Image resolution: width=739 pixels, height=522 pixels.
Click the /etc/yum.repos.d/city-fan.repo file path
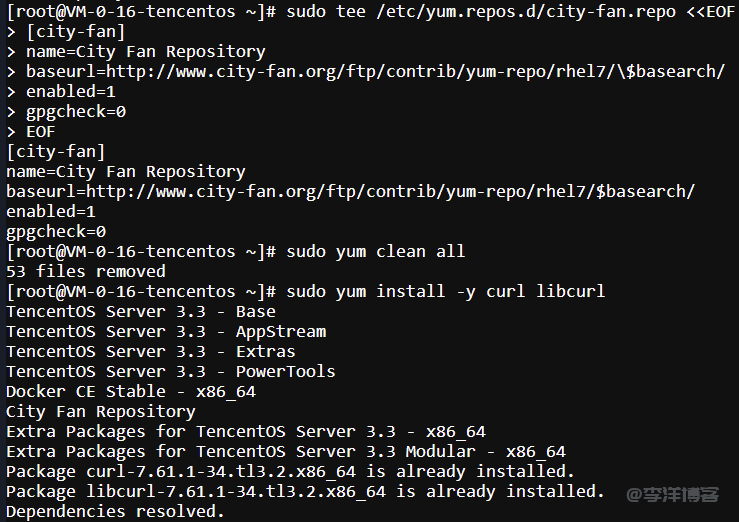pyautogui.click(x=525, y=11)
